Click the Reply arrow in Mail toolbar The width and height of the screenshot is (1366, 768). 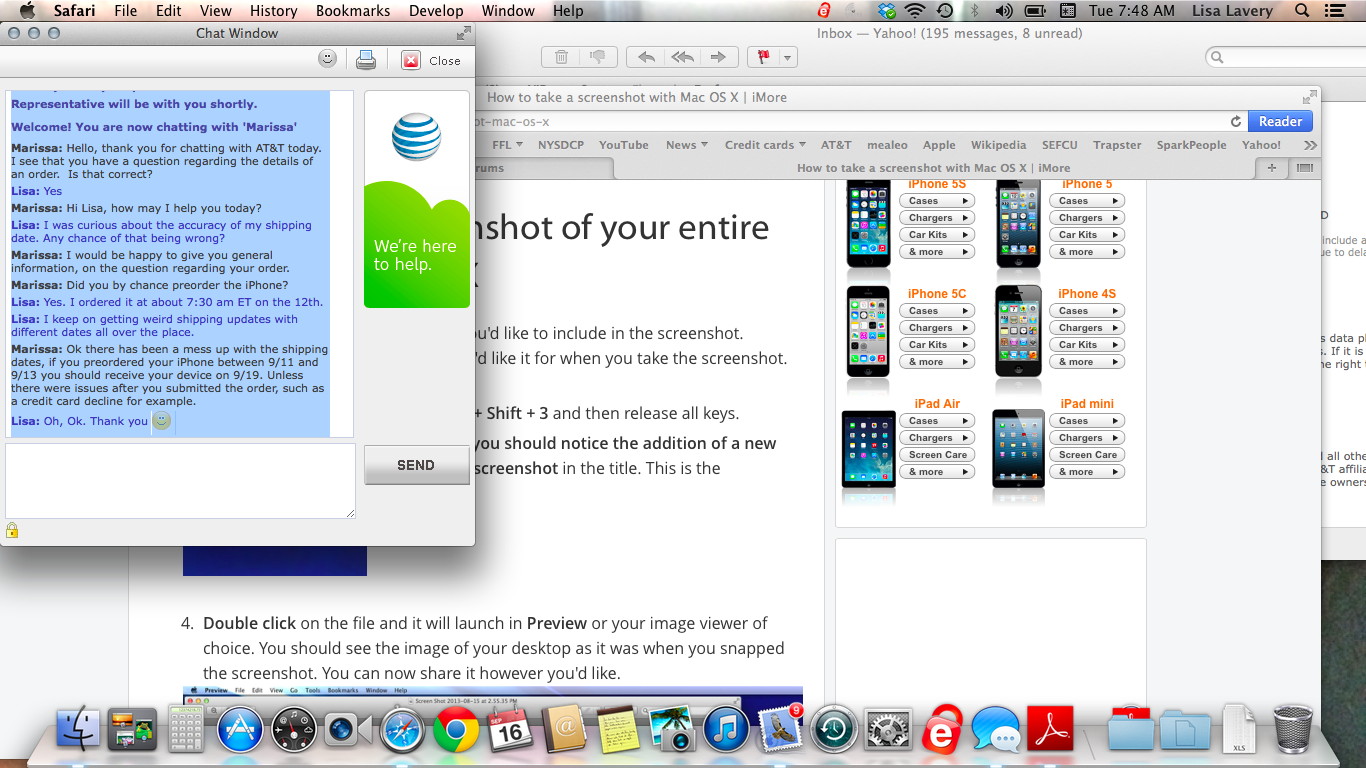[646, 57]
